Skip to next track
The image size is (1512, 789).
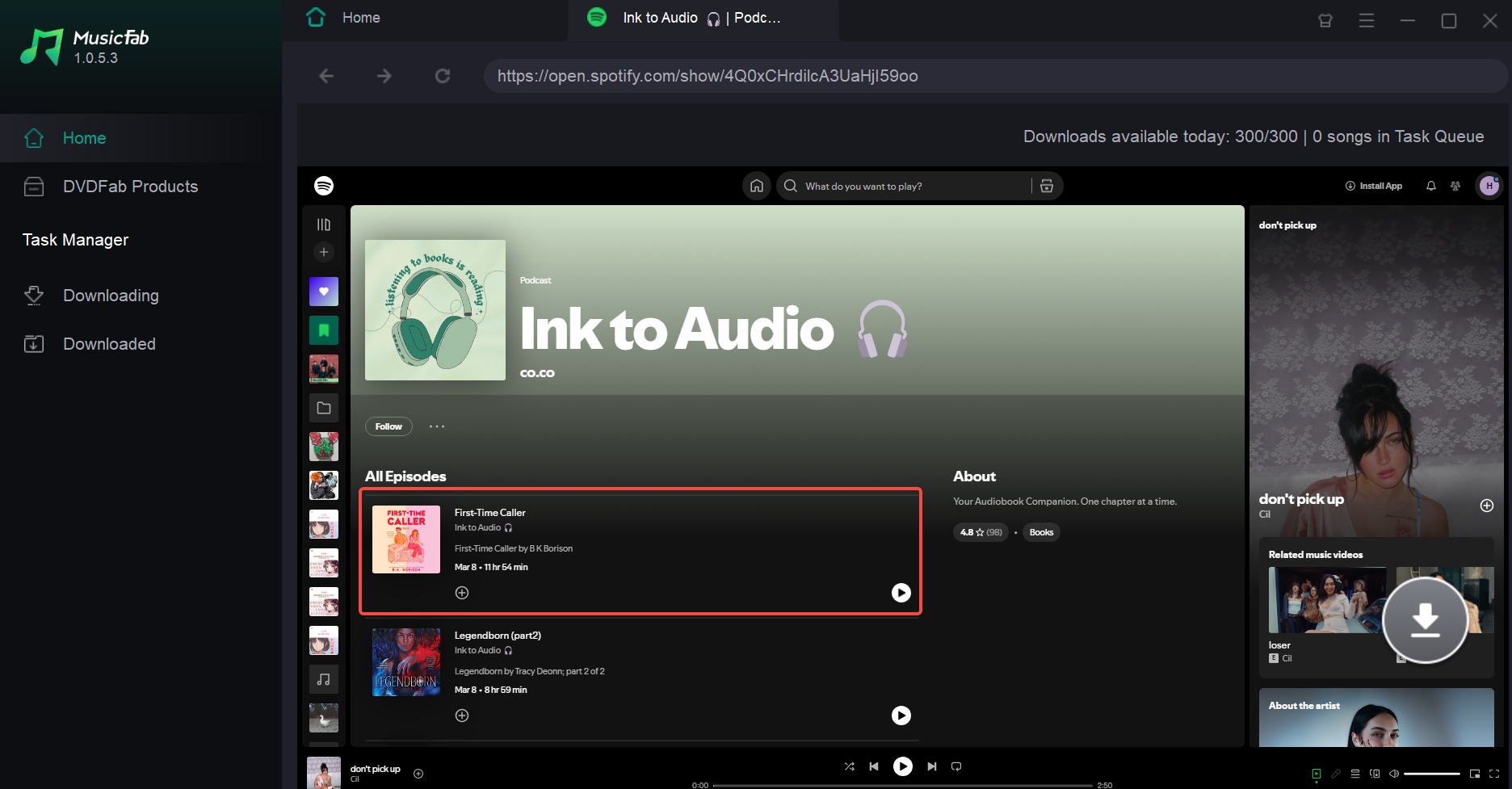[932, 766]
